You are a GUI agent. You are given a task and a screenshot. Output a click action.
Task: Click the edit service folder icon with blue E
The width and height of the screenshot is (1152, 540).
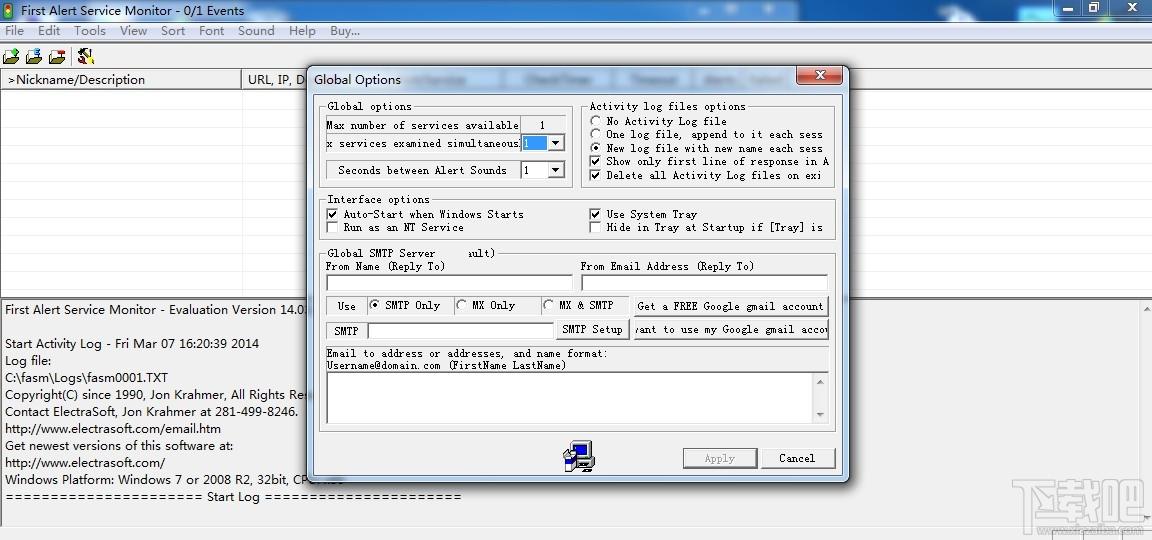pos(34,57)
